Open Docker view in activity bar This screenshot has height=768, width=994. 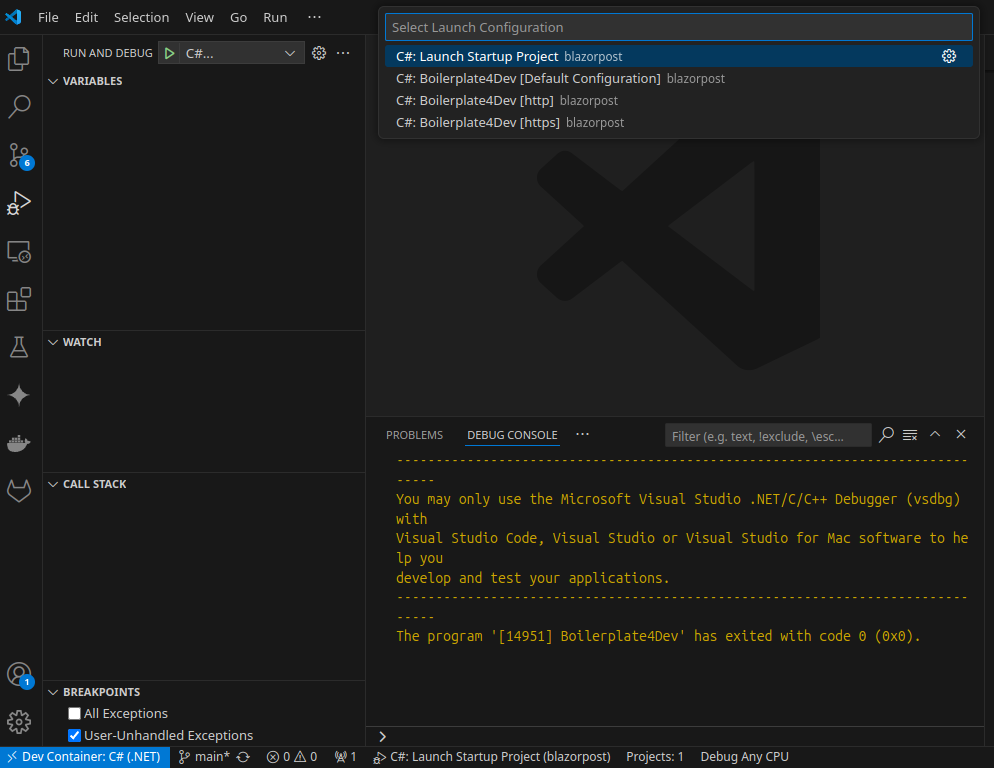(19, 443)
